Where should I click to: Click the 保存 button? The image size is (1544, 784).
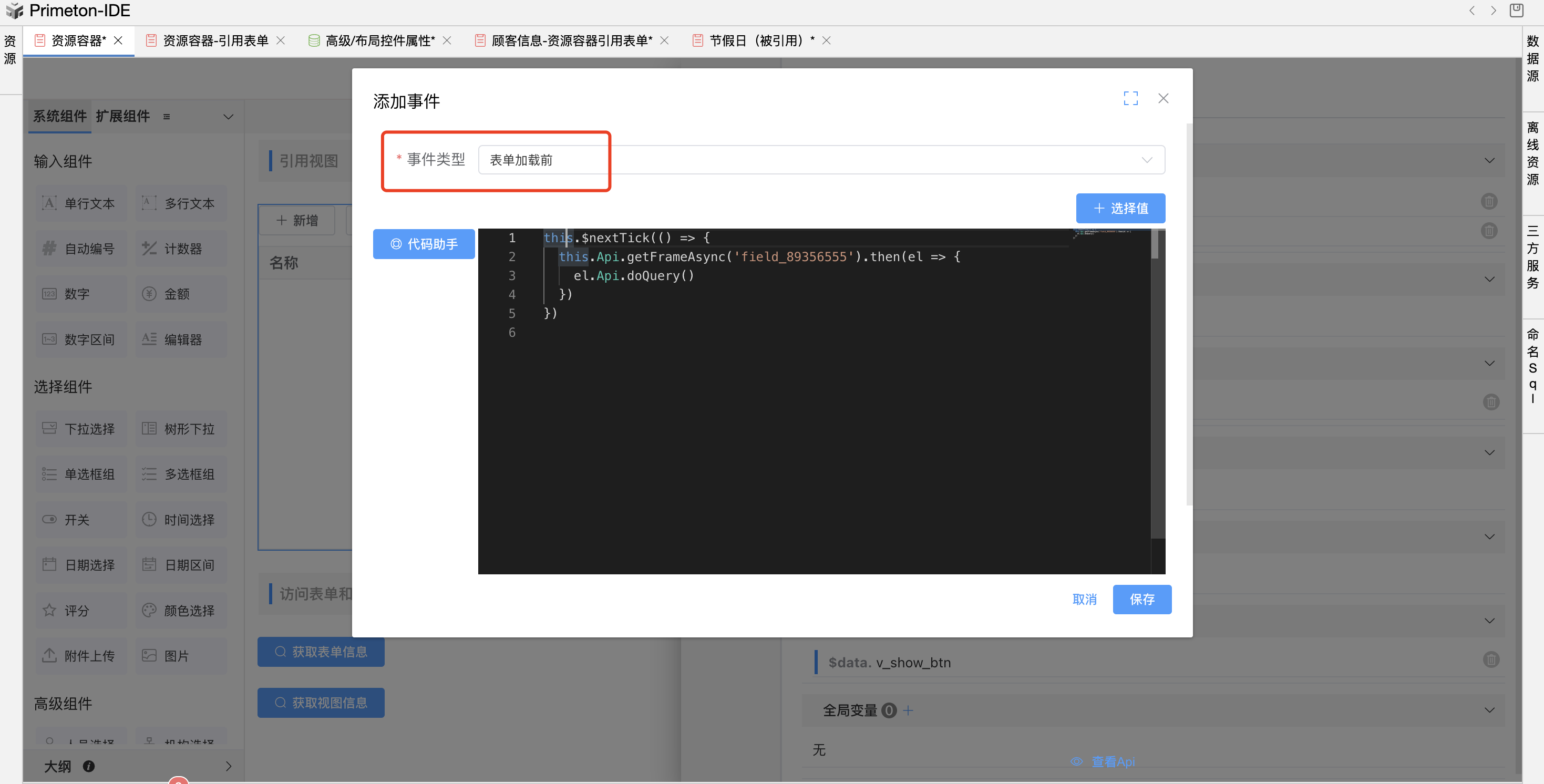pos(1142,600)
